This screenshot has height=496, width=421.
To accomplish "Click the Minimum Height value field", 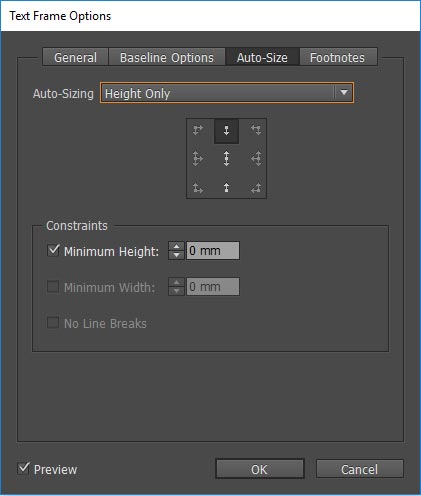I will click(213, 251).
